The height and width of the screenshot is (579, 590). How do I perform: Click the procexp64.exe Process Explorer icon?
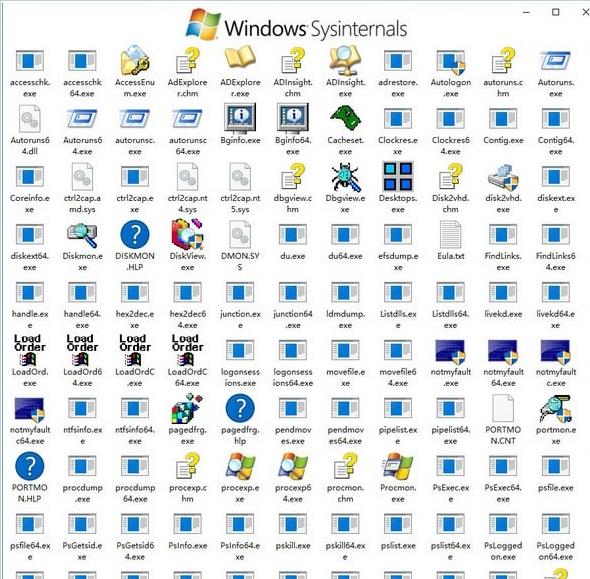click(x=293, y=466)
